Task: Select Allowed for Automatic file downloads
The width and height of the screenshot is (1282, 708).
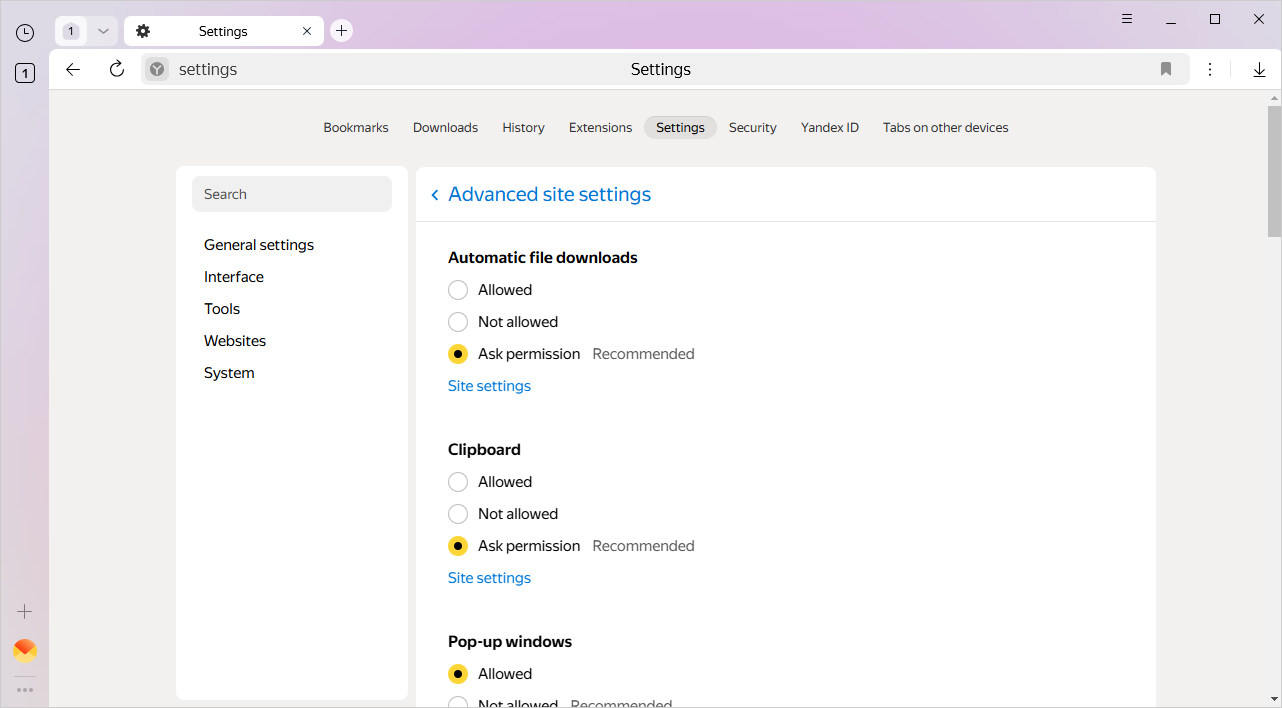Action: point(458,290)
